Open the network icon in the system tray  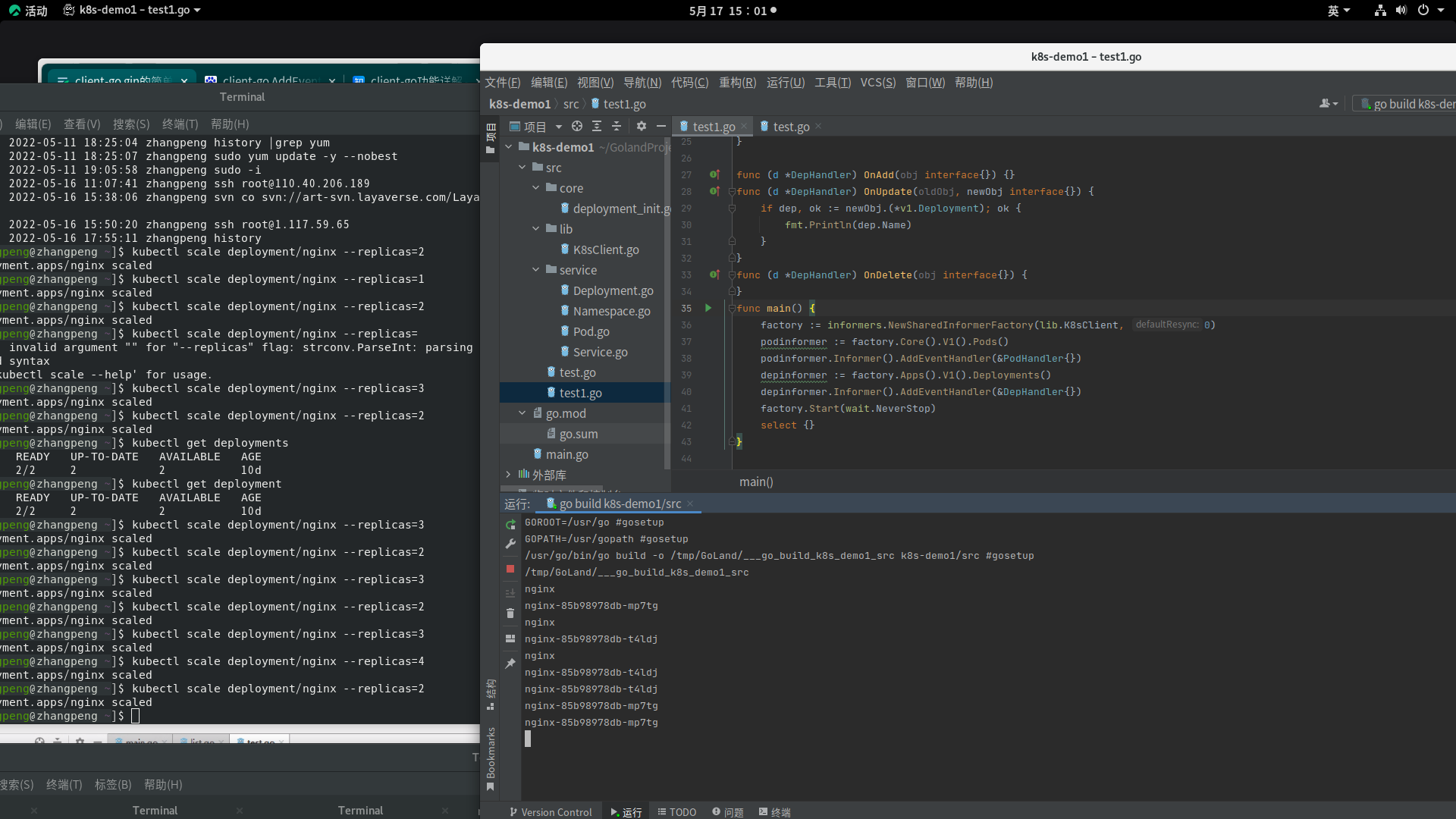coord(1380,11)
